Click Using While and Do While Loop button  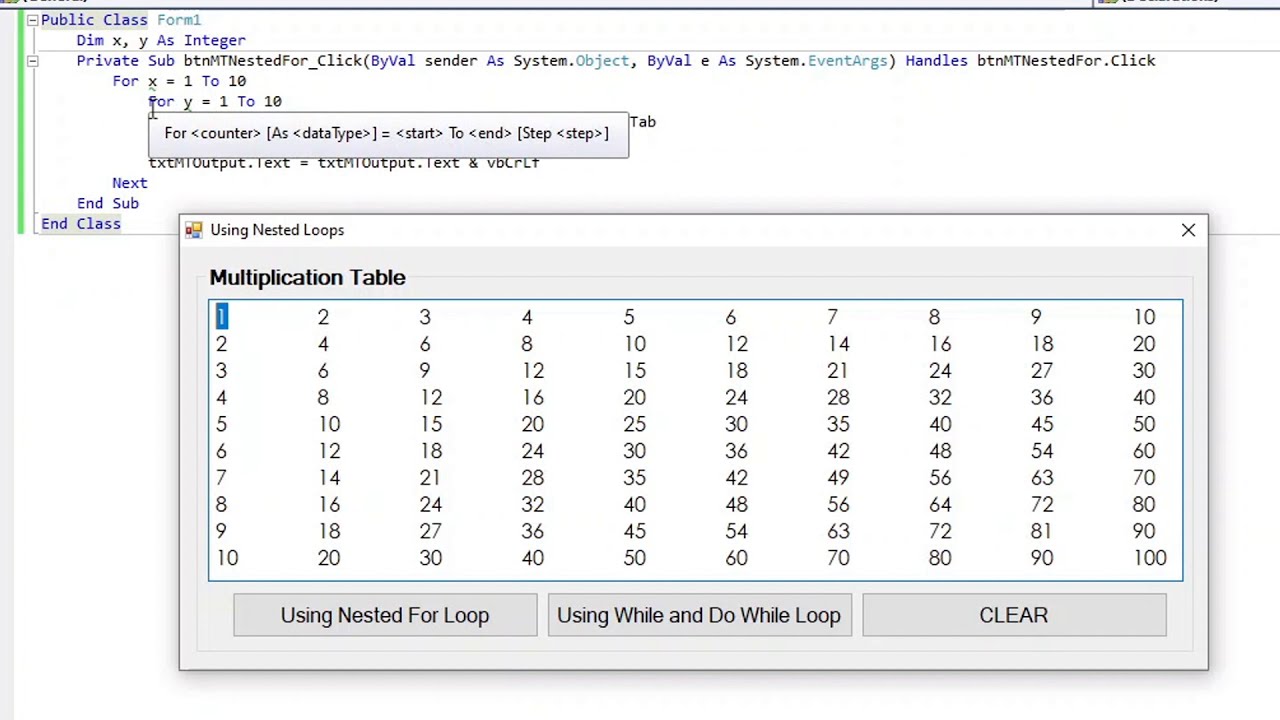(x=699, y=615)
